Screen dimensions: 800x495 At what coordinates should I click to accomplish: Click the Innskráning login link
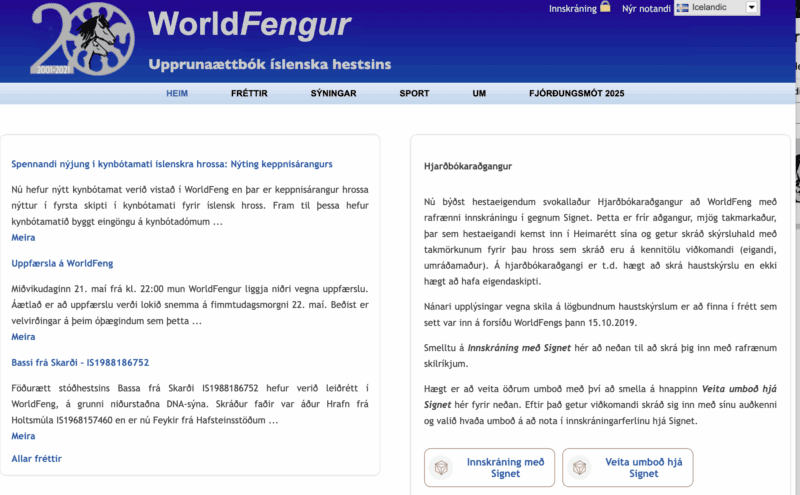coord(572,9)
